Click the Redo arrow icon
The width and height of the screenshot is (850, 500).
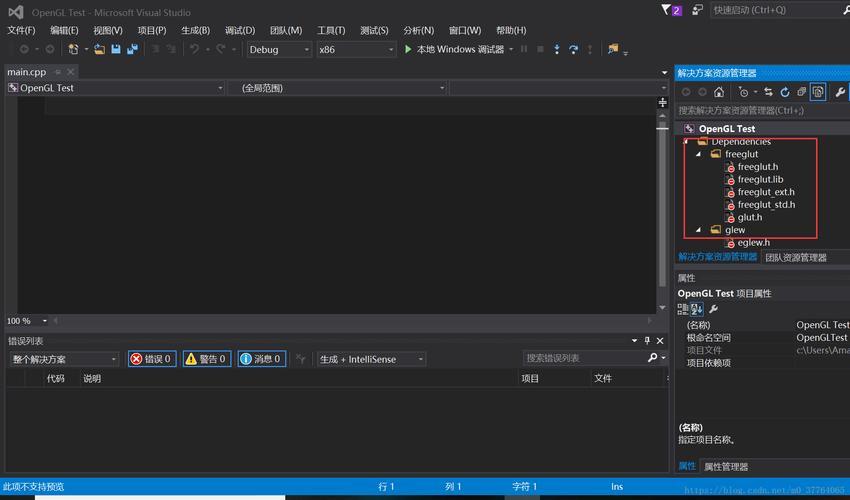point(221,49)
